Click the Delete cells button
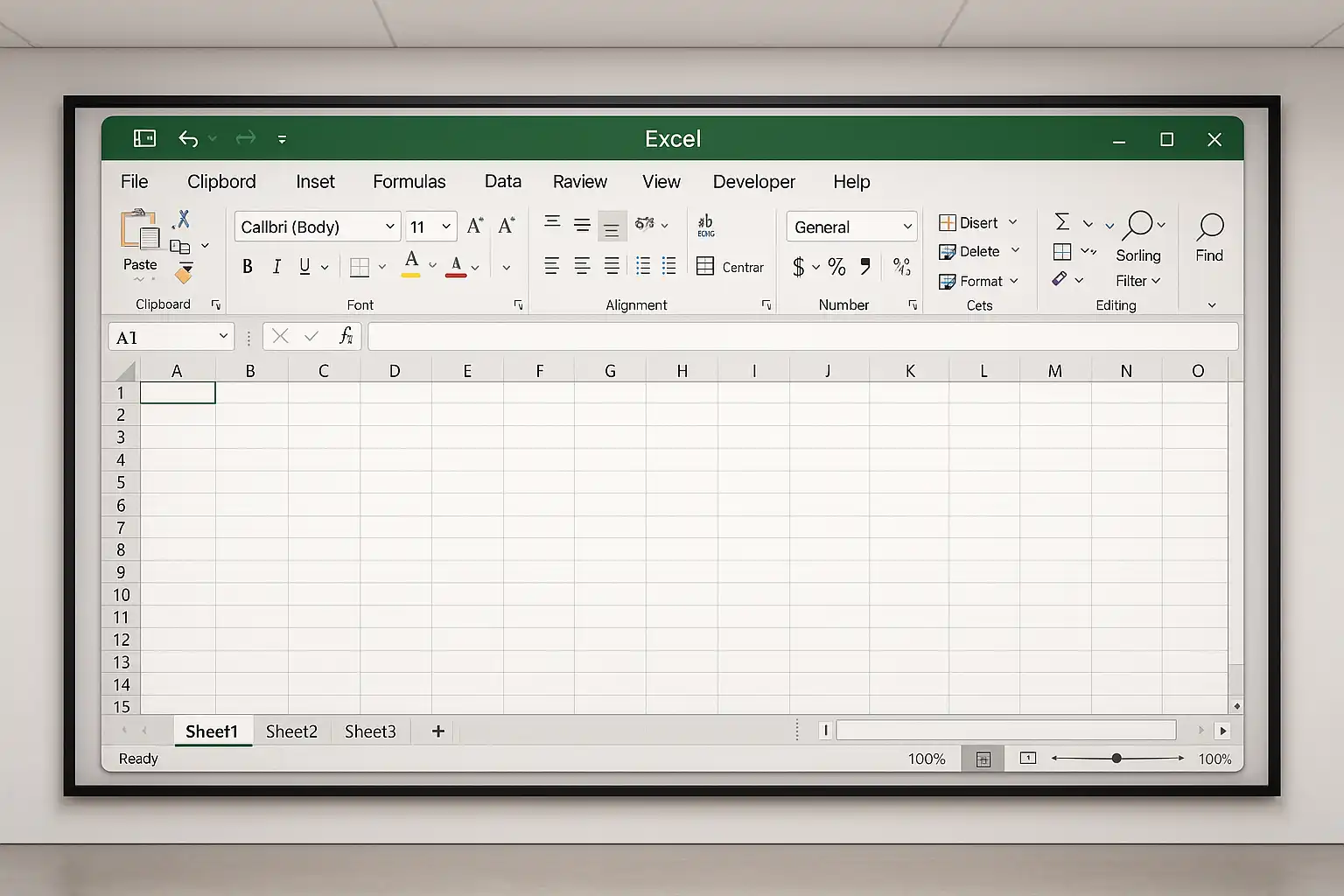1344x896 pixels. (969, 252)
